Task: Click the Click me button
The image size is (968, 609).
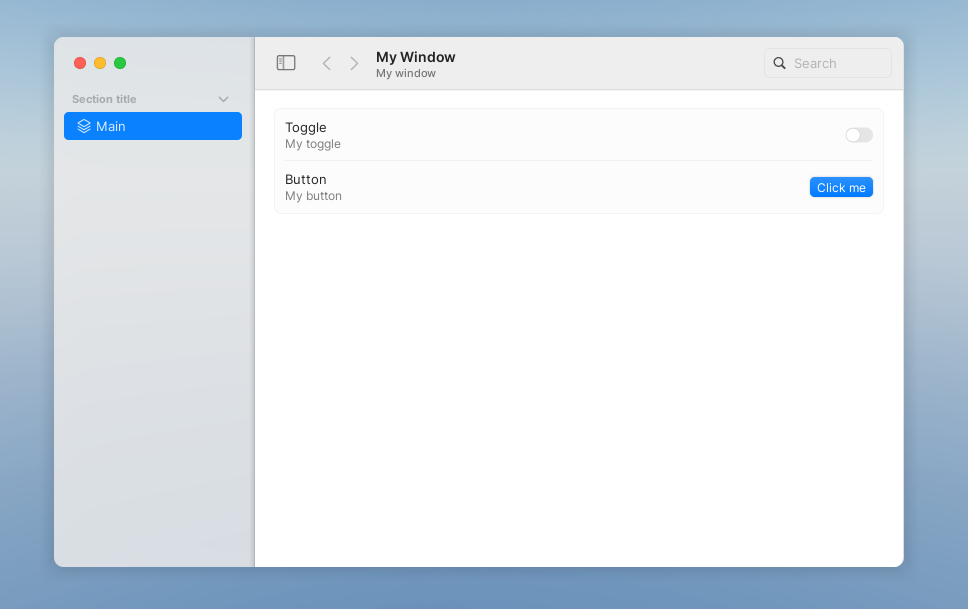Action: point(841,187)
